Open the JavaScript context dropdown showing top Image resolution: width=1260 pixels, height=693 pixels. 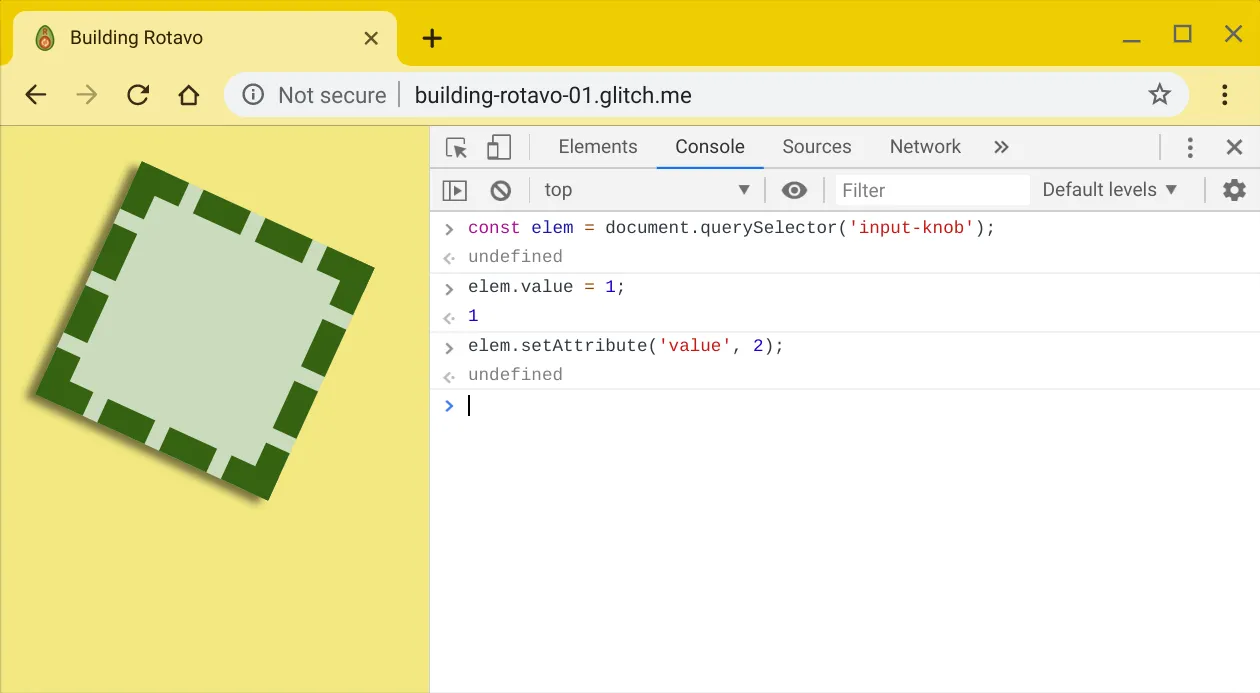click(645, 189)
